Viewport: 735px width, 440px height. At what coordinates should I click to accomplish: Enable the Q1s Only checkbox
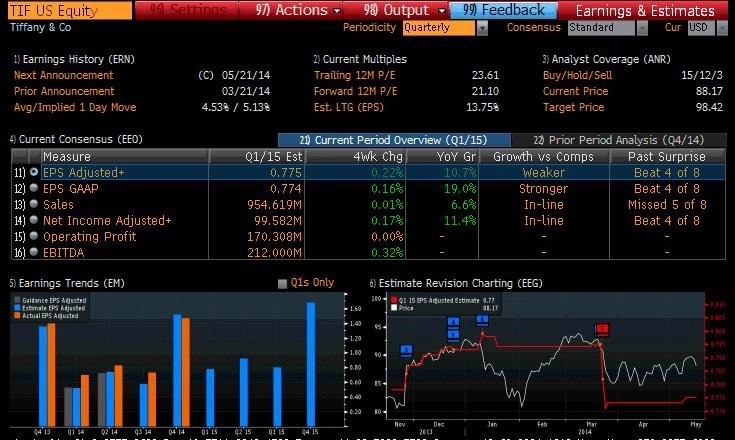tap(282, 283)
